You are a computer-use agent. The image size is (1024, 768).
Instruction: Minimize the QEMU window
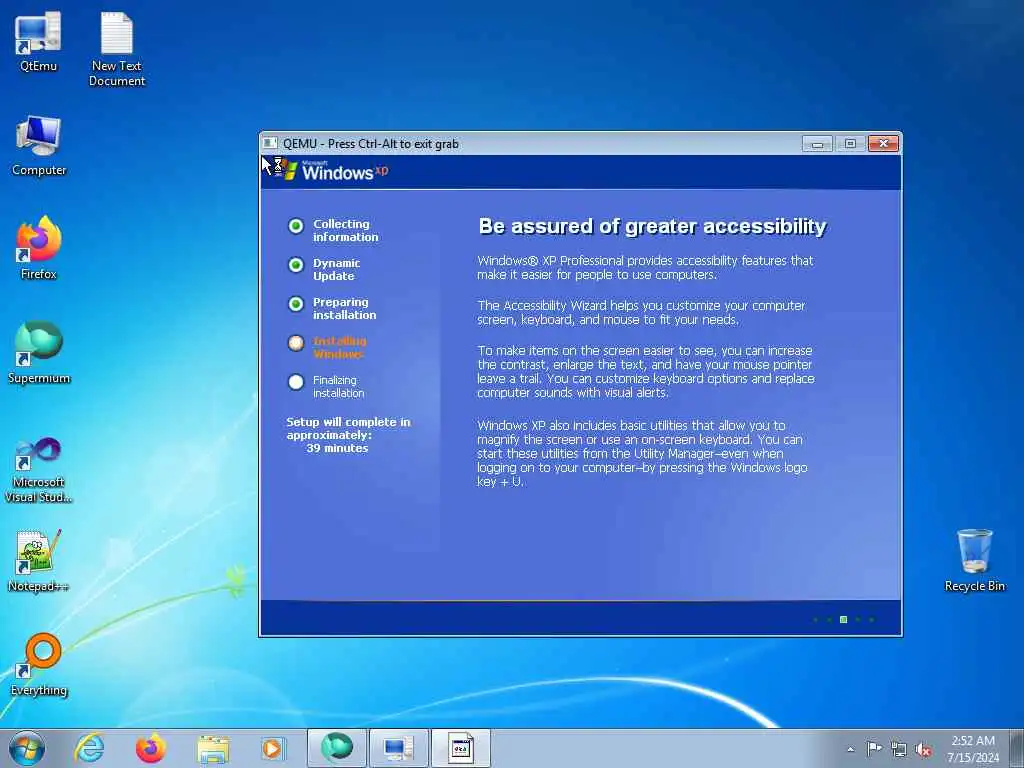[817, 144]
